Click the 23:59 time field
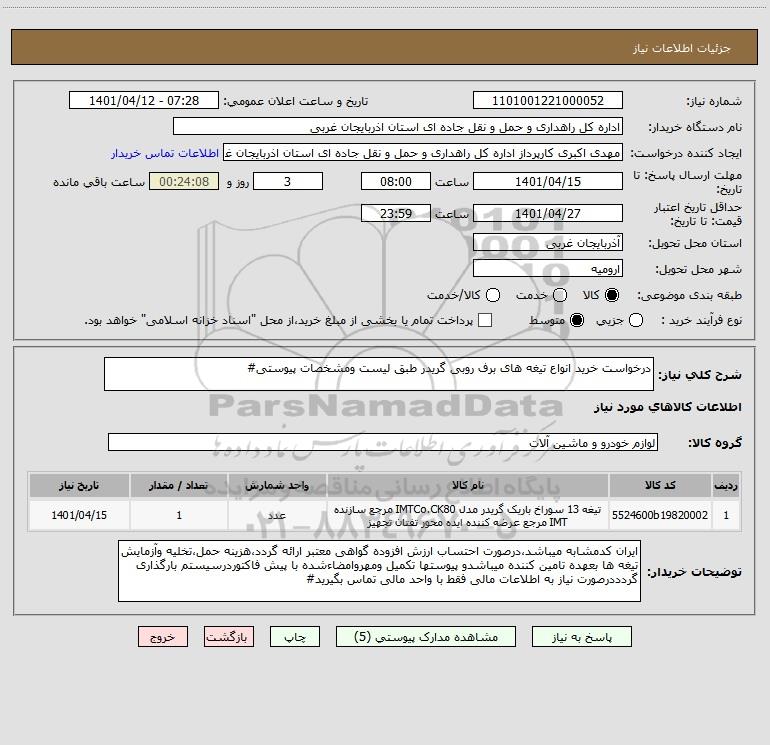The height and width of the screenshot is (745, 770). click(396, 213)
